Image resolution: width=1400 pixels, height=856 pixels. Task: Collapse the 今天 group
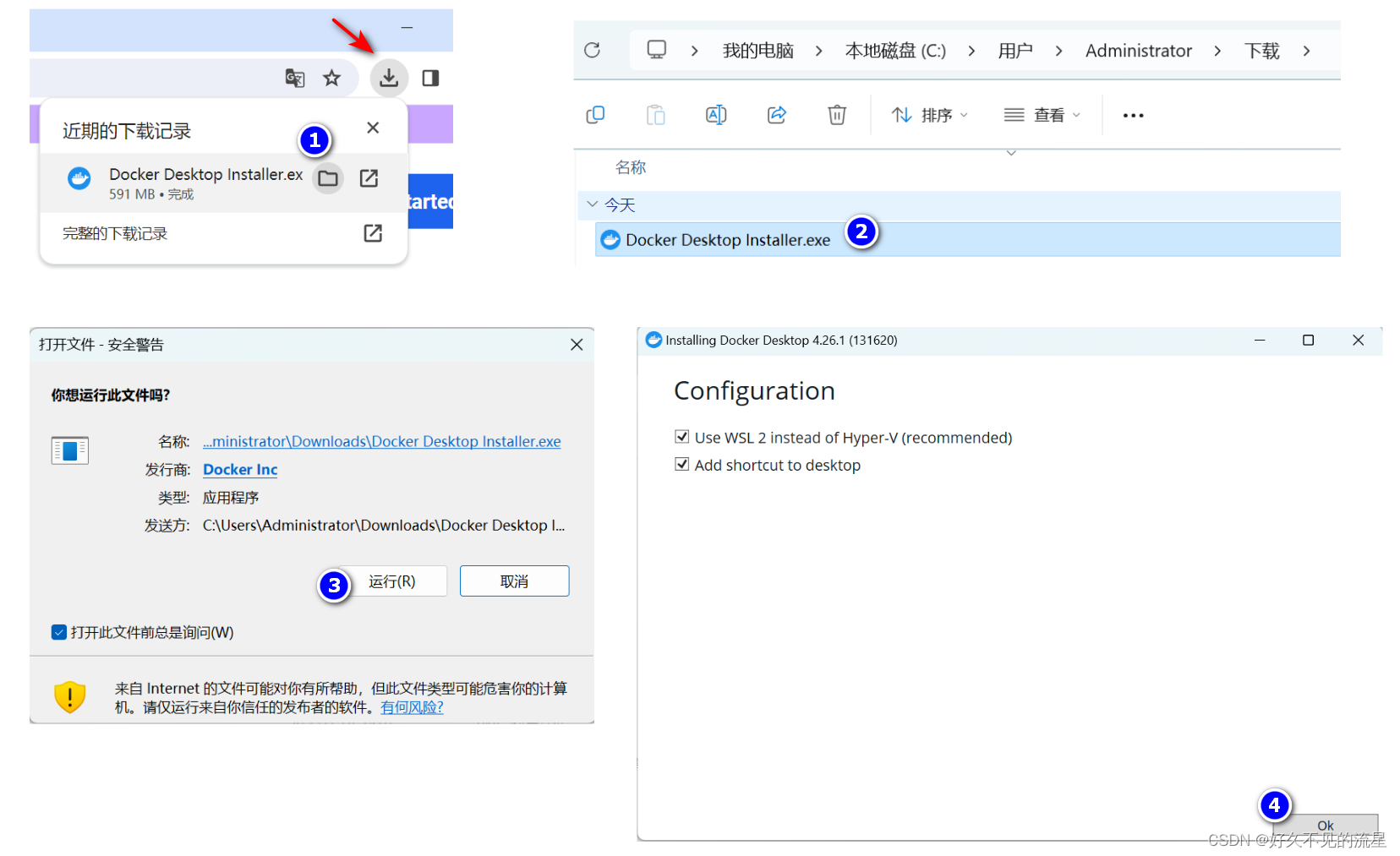point(593,204)
